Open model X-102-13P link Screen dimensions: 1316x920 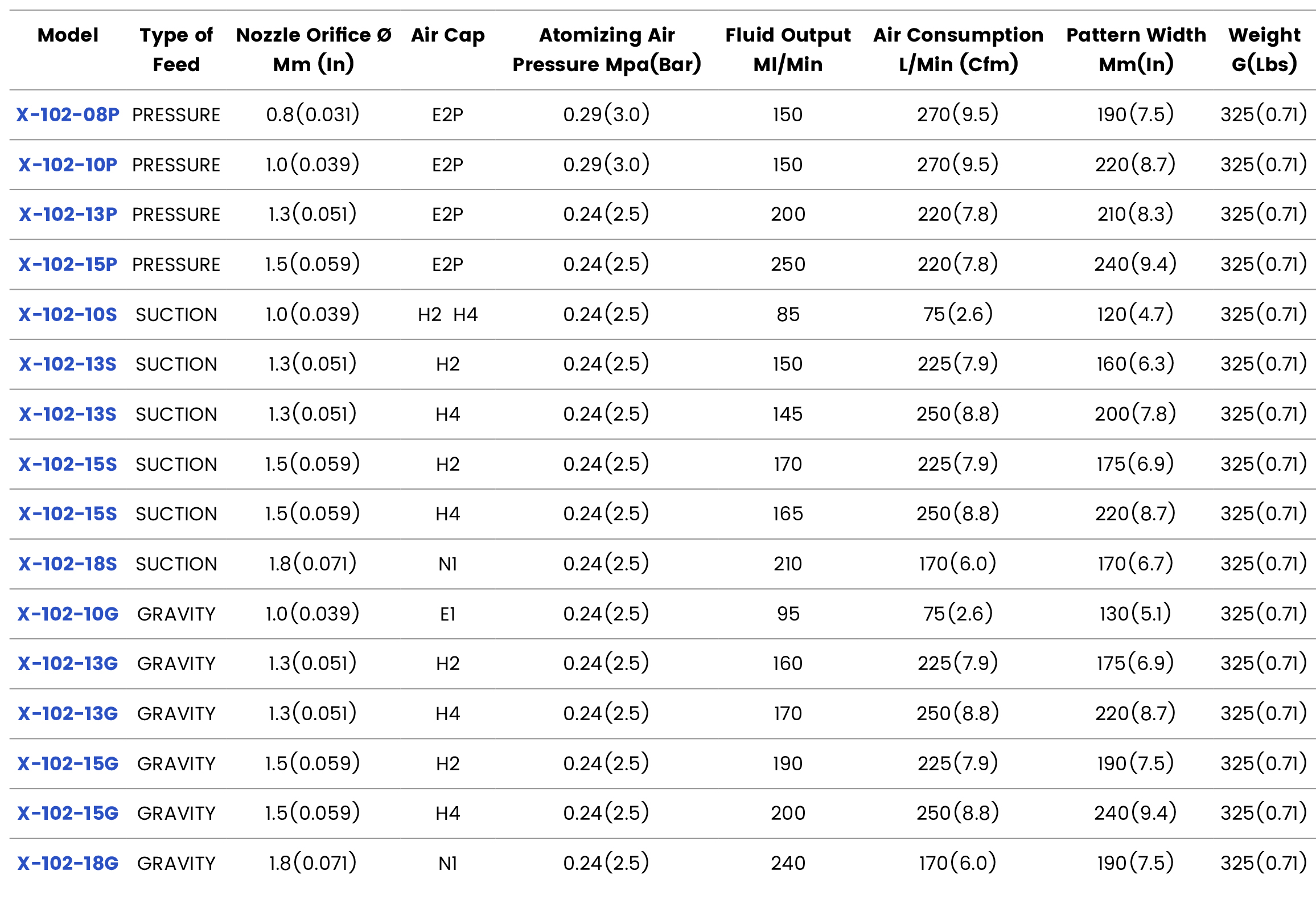68,215
